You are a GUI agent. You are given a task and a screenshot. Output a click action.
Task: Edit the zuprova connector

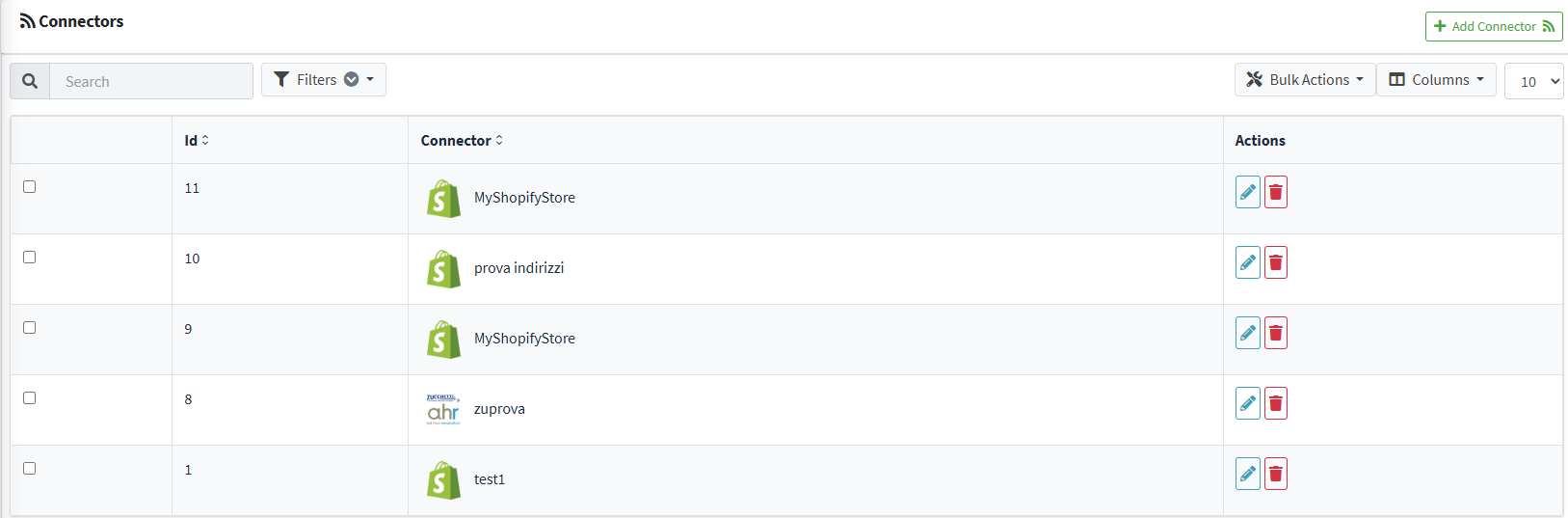(x=1248, y=403)
